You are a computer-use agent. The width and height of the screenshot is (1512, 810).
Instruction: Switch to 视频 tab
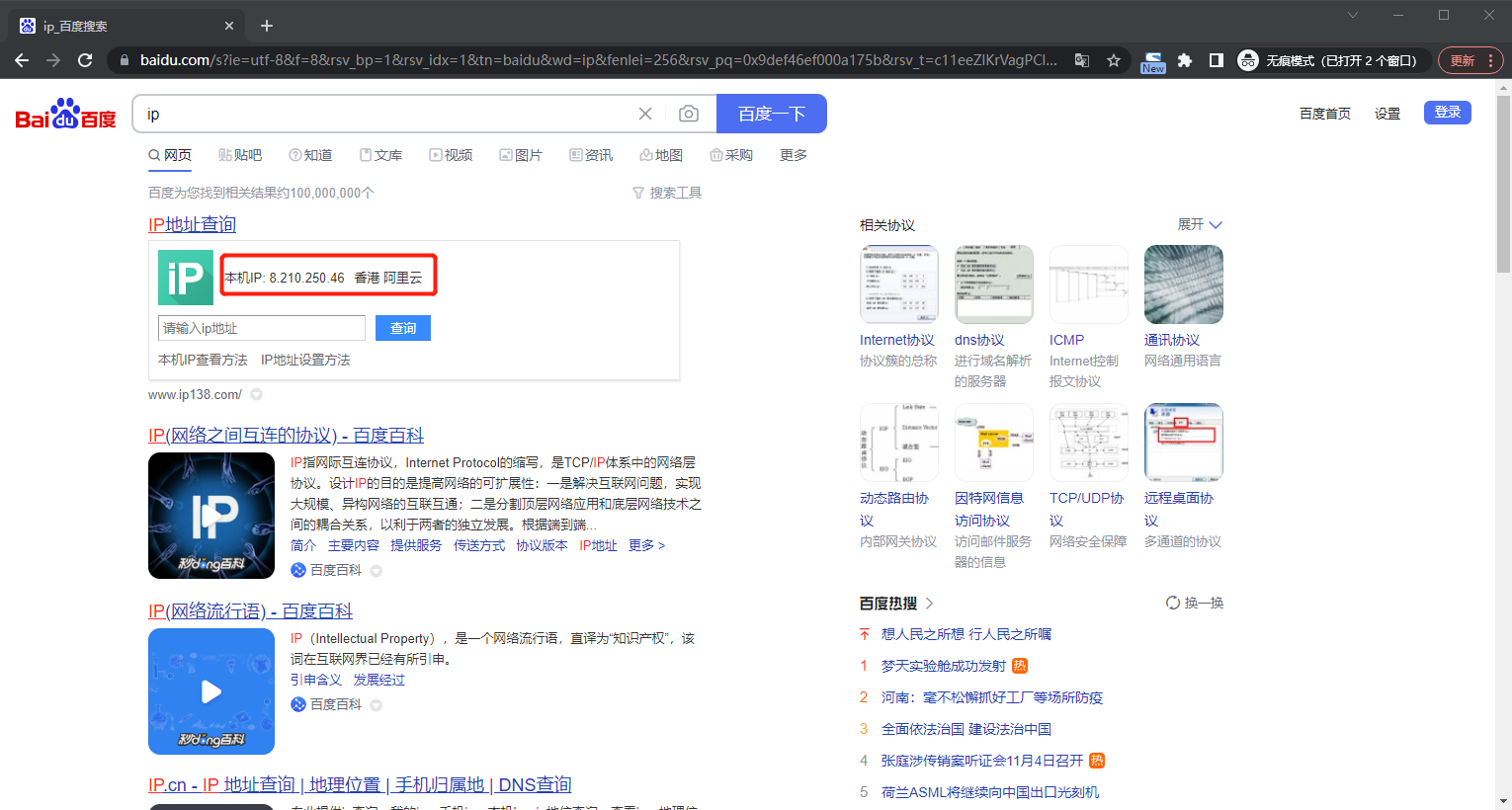point(451,155)
